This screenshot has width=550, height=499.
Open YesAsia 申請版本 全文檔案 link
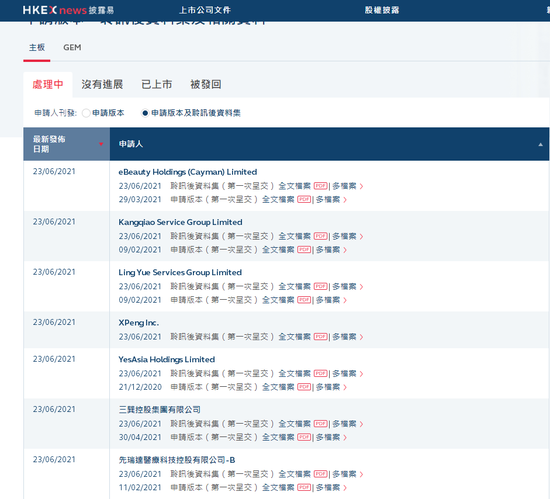coord(278,387)
